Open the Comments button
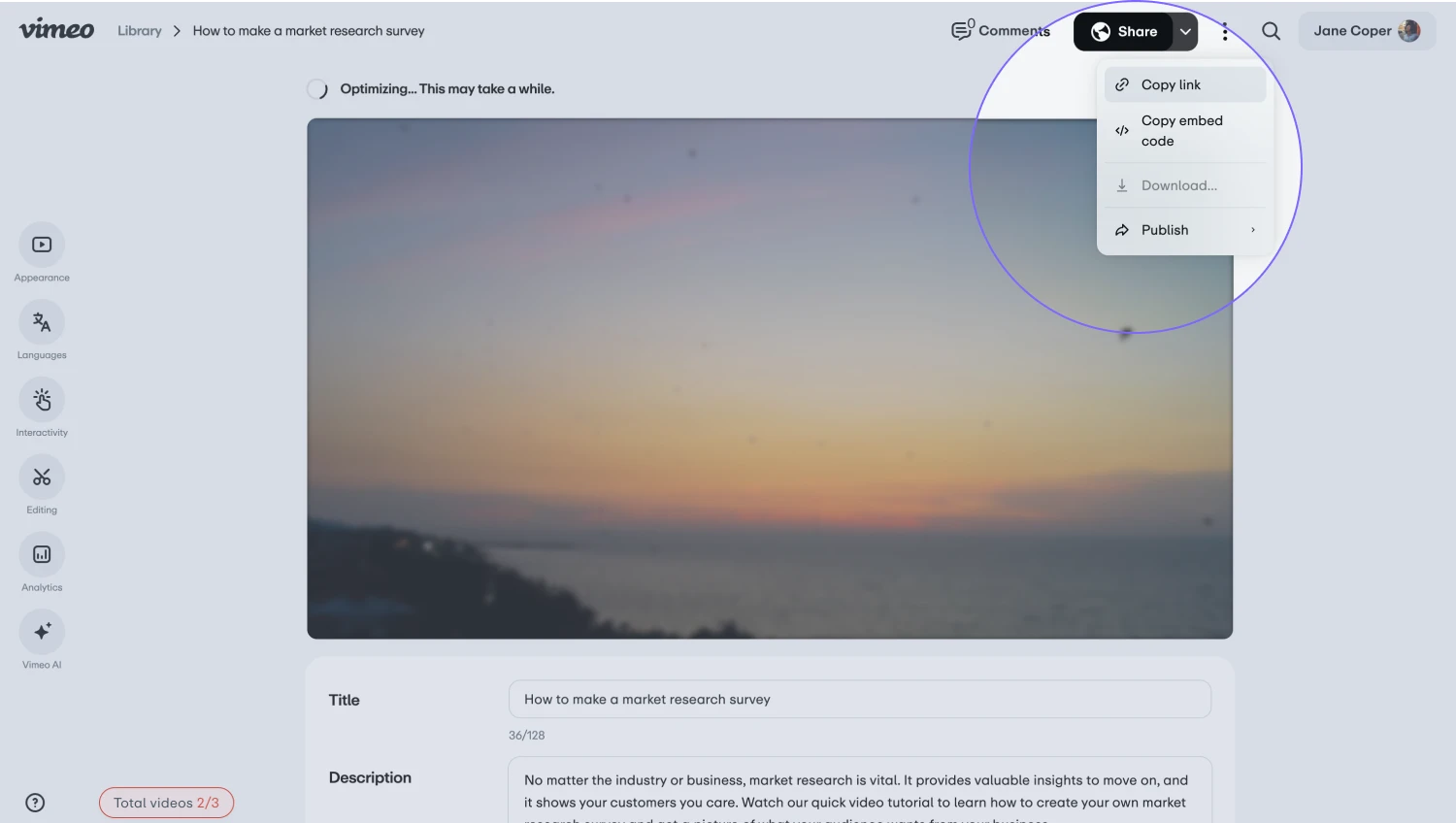 coord(1001,31)
